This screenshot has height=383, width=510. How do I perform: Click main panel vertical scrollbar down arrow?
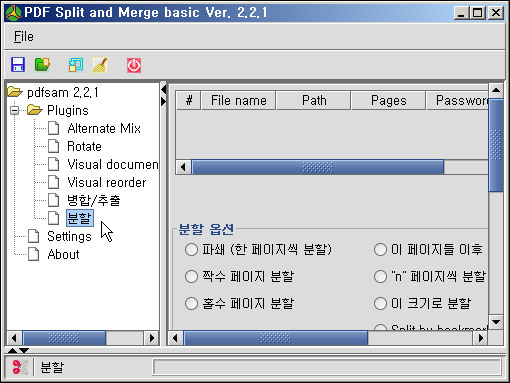(x=496, y=322)
